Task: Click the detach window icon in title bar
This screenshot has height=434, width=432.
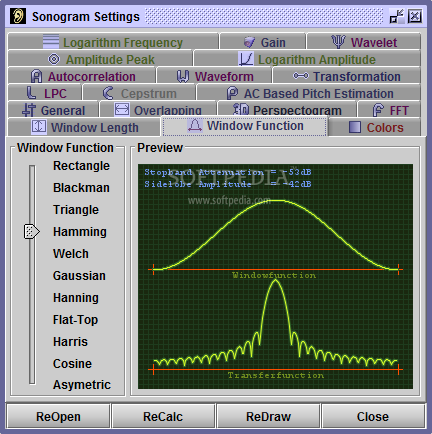Action: click(x=396, y=16)
